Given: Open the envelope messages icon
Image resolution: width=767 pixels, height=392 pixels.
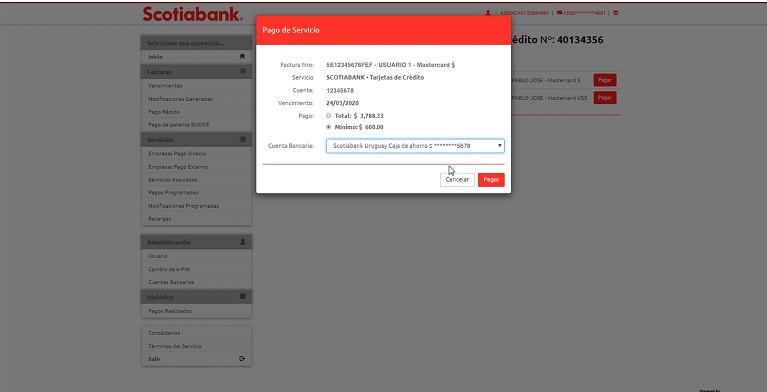Looking at the screenshot, I should click(x=615, y=13).
